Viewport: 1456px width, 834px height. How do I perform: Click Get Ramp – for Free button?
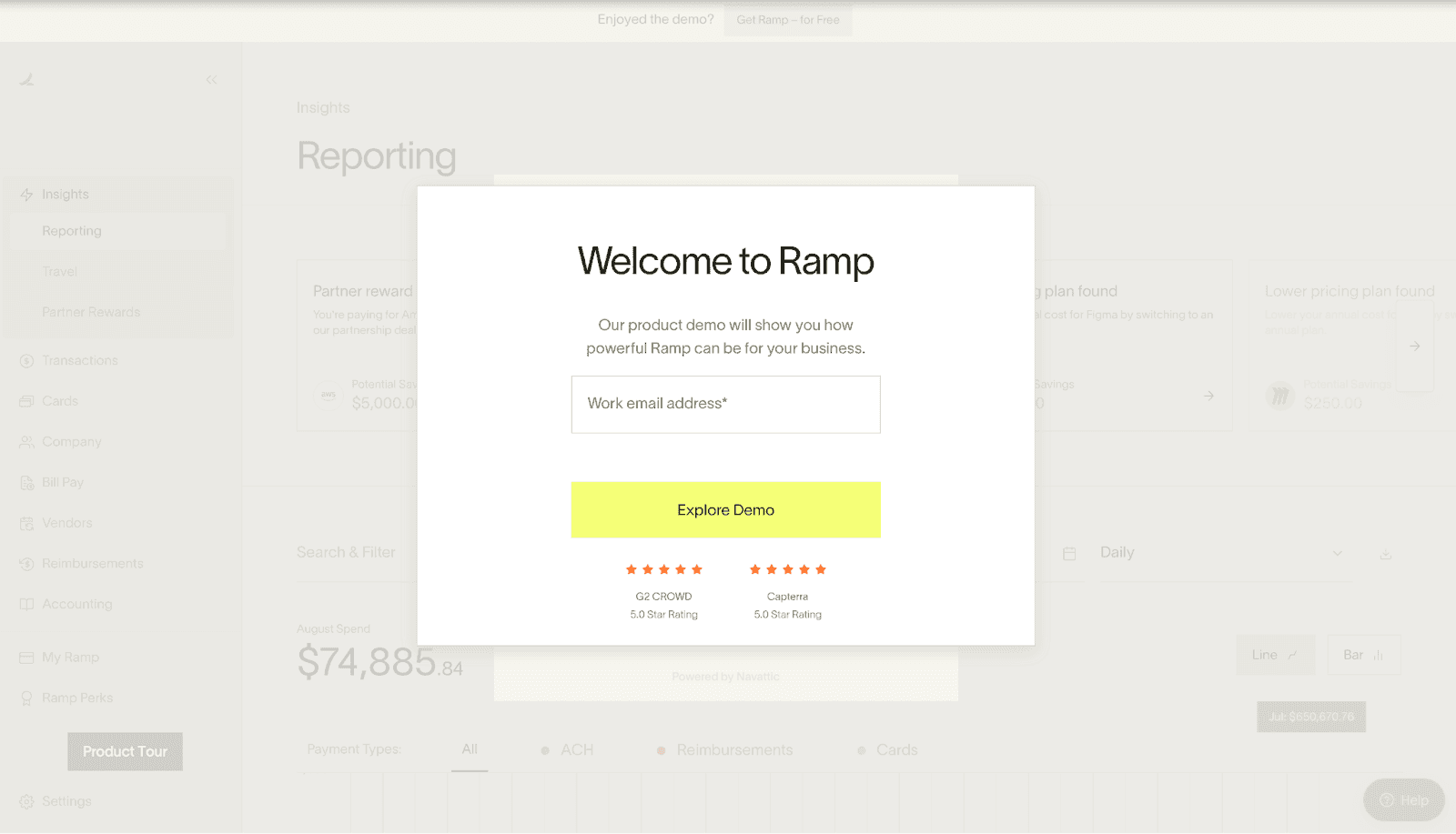[788, 20]
